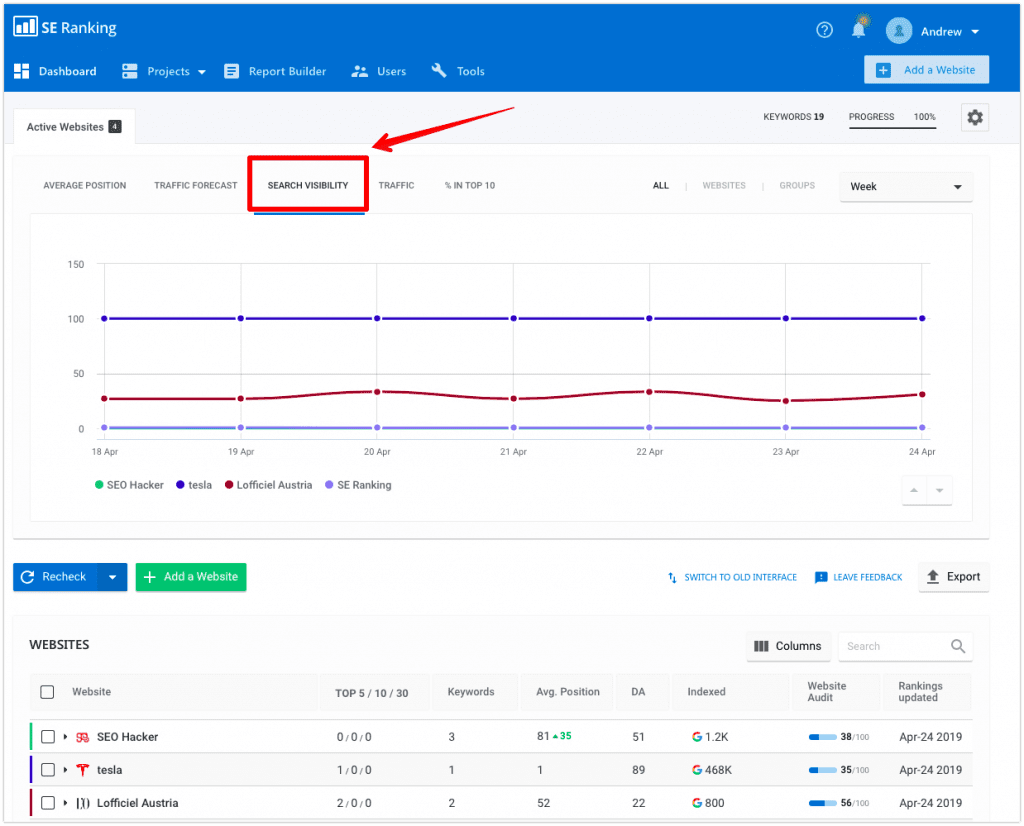Open the notifications bell
This screenshot has width=1024, height=826.
point(859,29)
